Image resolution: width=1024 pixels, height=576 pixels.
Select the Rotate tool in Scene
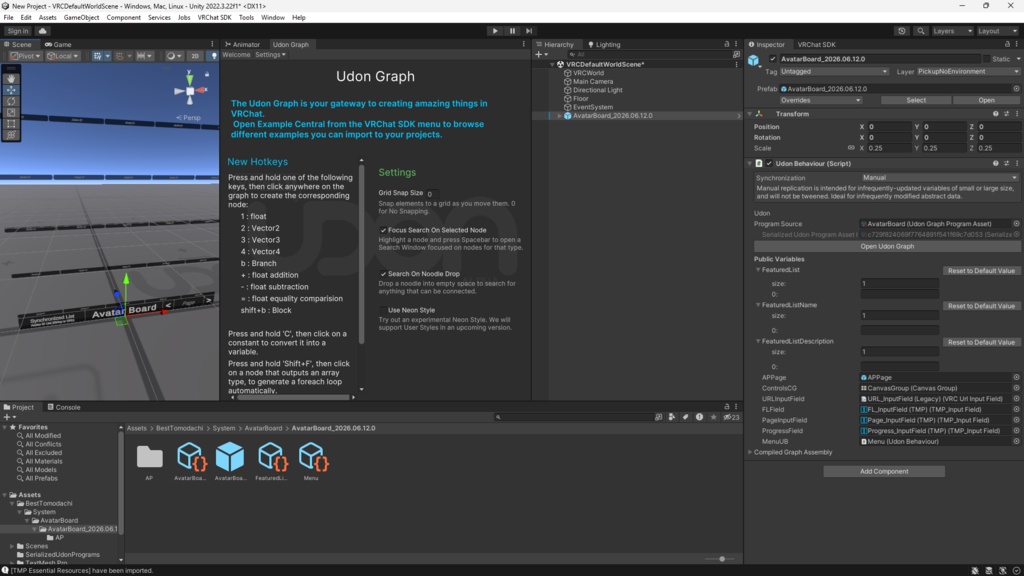tap(11, 101)
